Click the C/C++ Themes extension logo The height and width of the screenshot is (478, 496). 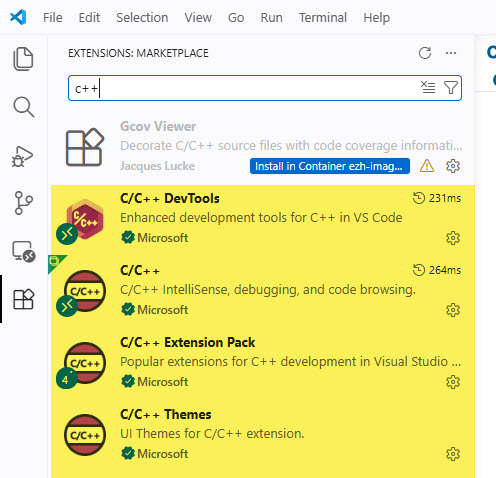coord(85,435)
